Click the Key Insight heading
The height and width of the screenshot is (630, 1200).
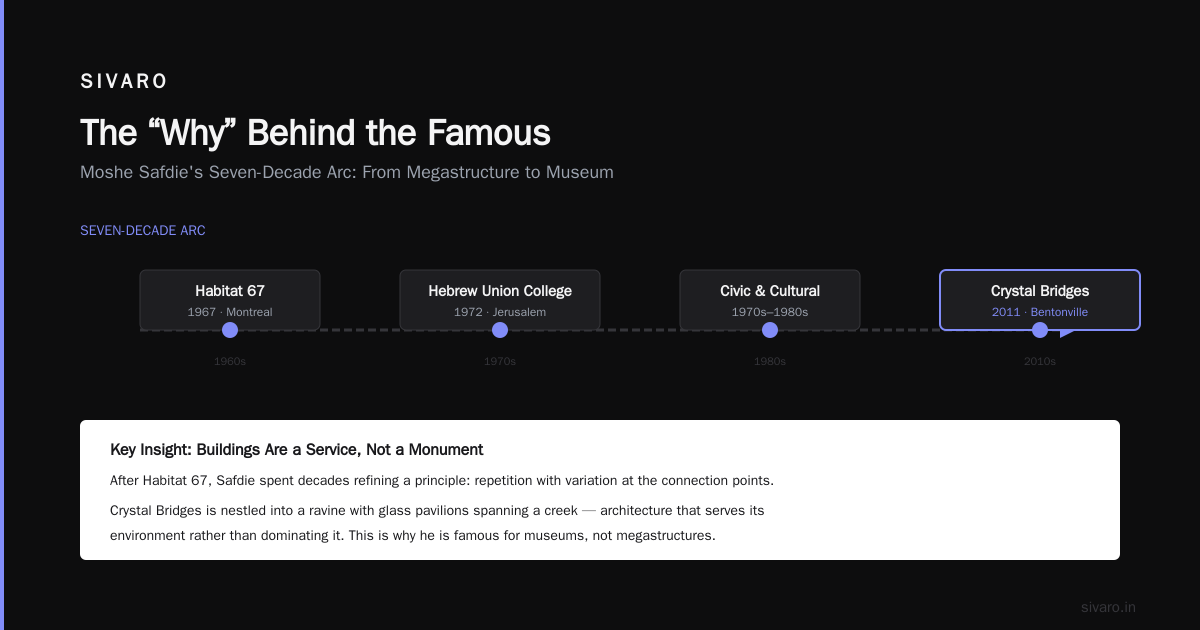click(297, 450)
